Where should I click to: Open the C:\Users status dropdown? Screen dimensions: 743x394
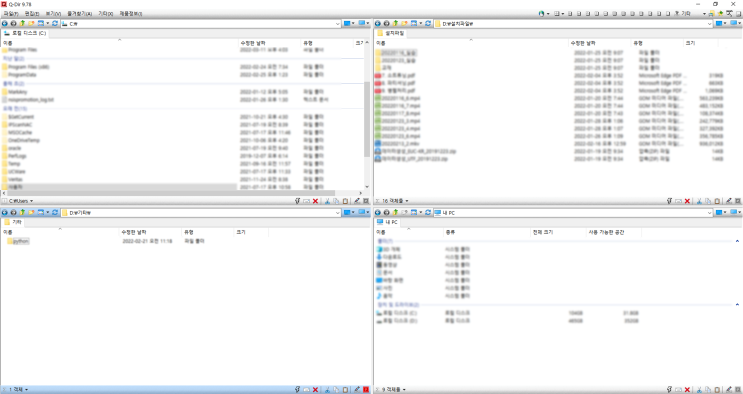(31, 201)
